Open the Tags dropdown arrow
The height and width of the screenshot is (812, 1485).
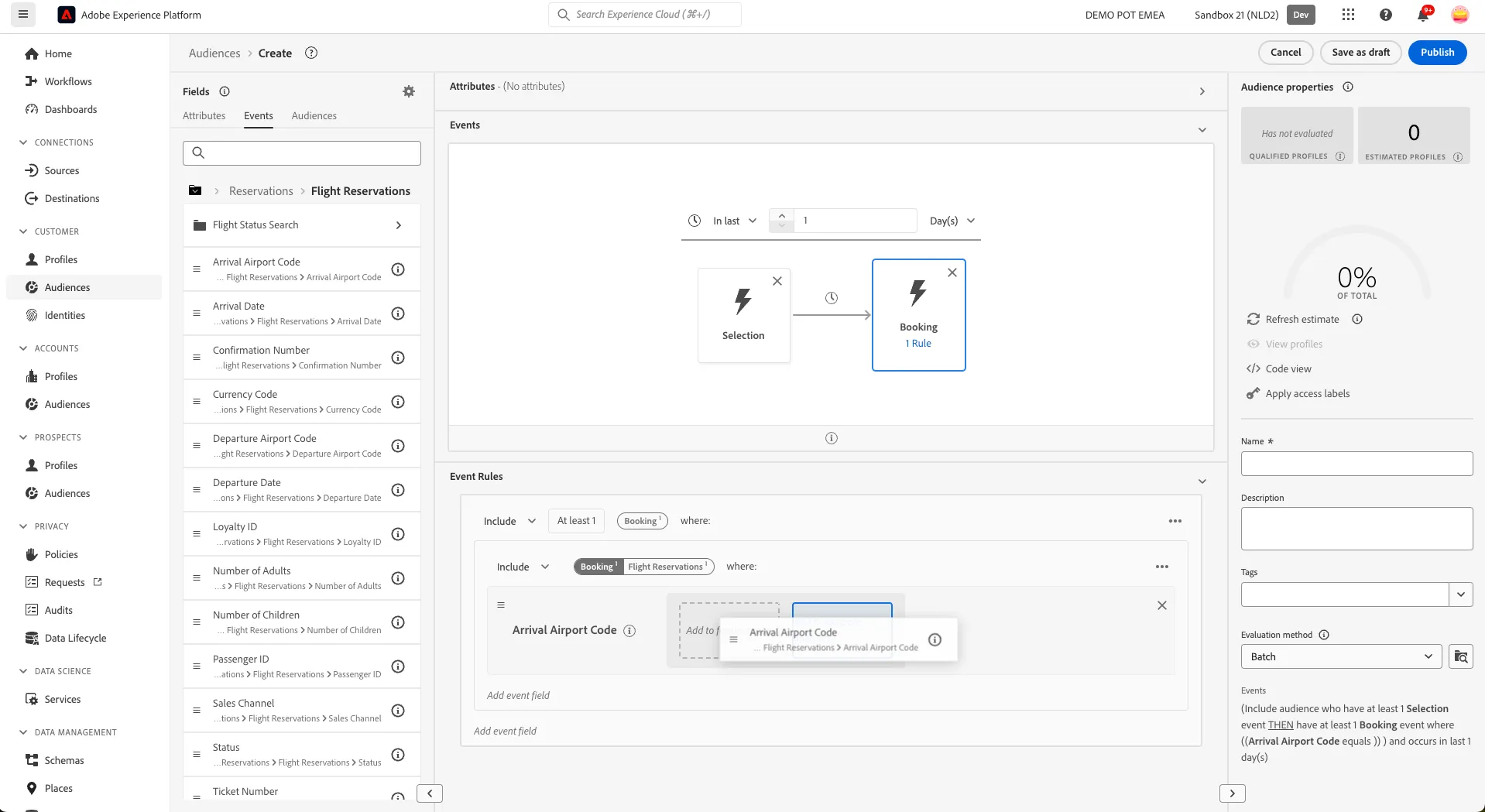click(1461, 594)
